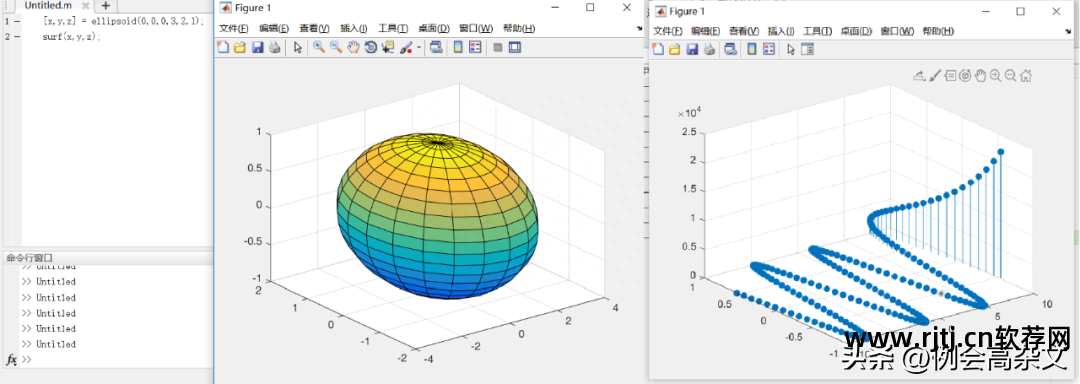Click Print Figure icon in ellipsoid figure window
The image size is (1080, 384).
coord(274,47)
